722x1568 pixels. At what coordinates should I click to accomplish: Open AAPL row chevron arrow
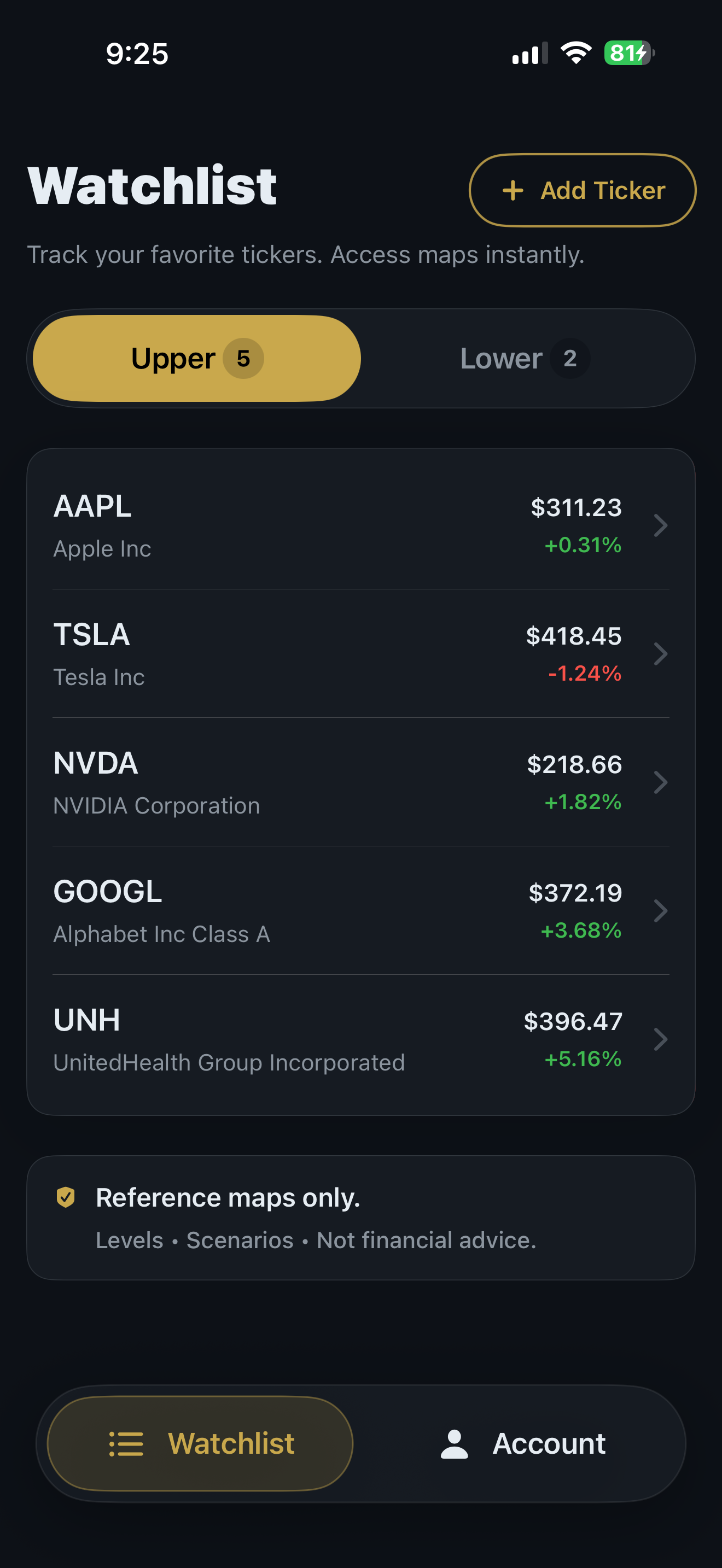(x=661, y=525)
